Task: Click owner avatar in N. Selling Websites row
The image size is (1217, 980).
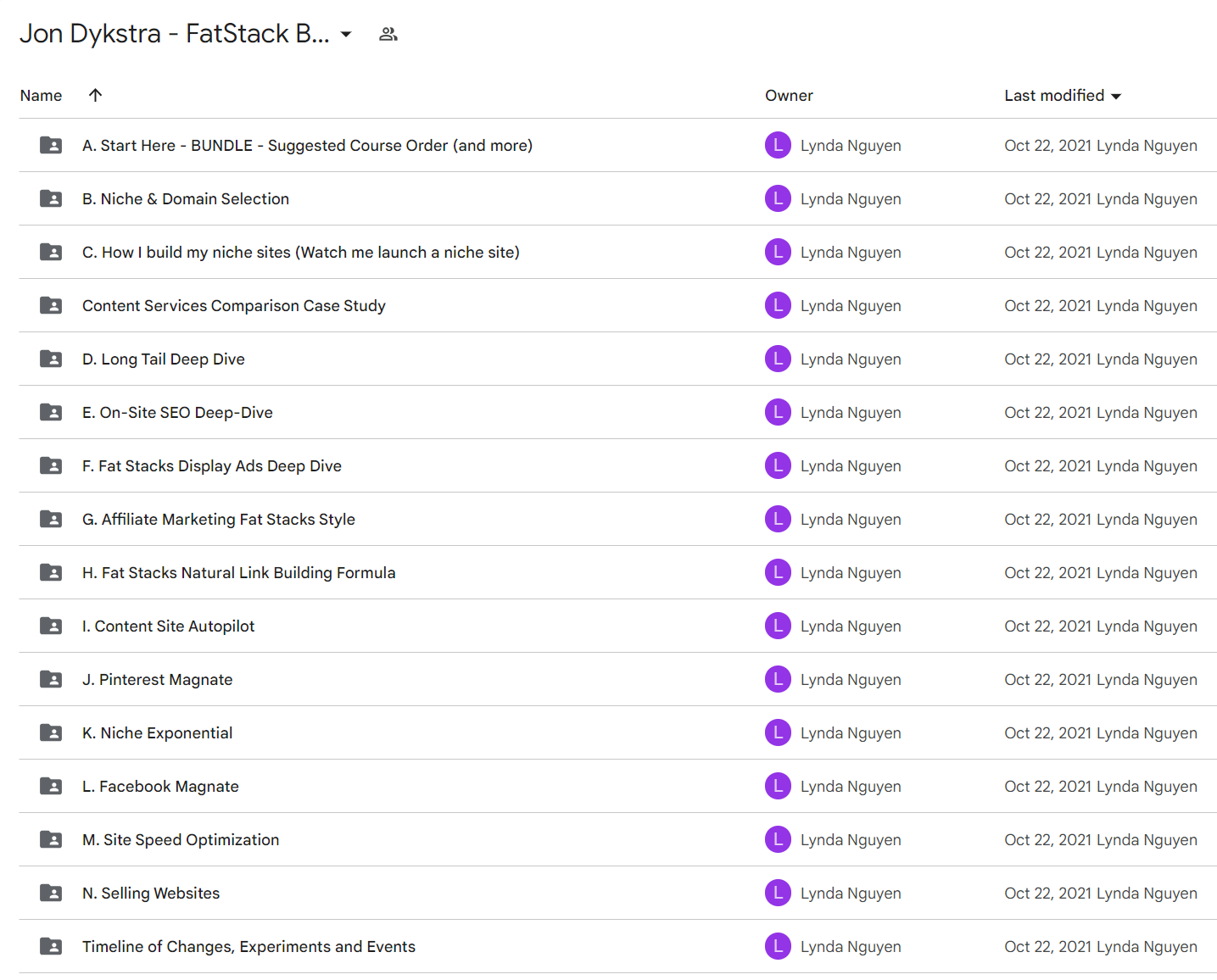Action: point(778,893)
